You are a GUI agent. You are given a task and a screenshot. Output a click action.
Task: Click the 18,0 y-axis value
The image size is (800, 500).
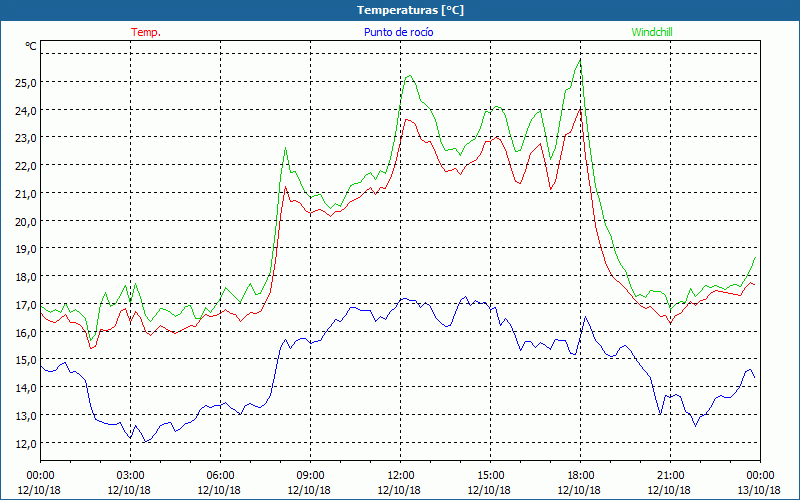tap(26, 277)
